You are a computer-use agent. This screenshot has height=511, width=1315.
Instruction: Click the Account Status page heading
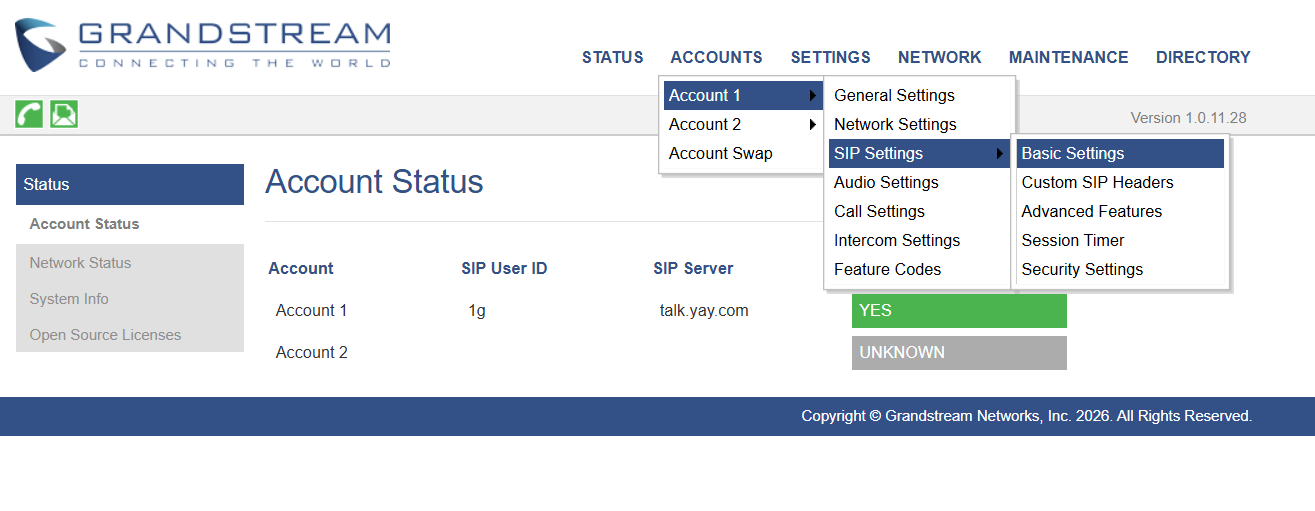[x=374, y=182]
